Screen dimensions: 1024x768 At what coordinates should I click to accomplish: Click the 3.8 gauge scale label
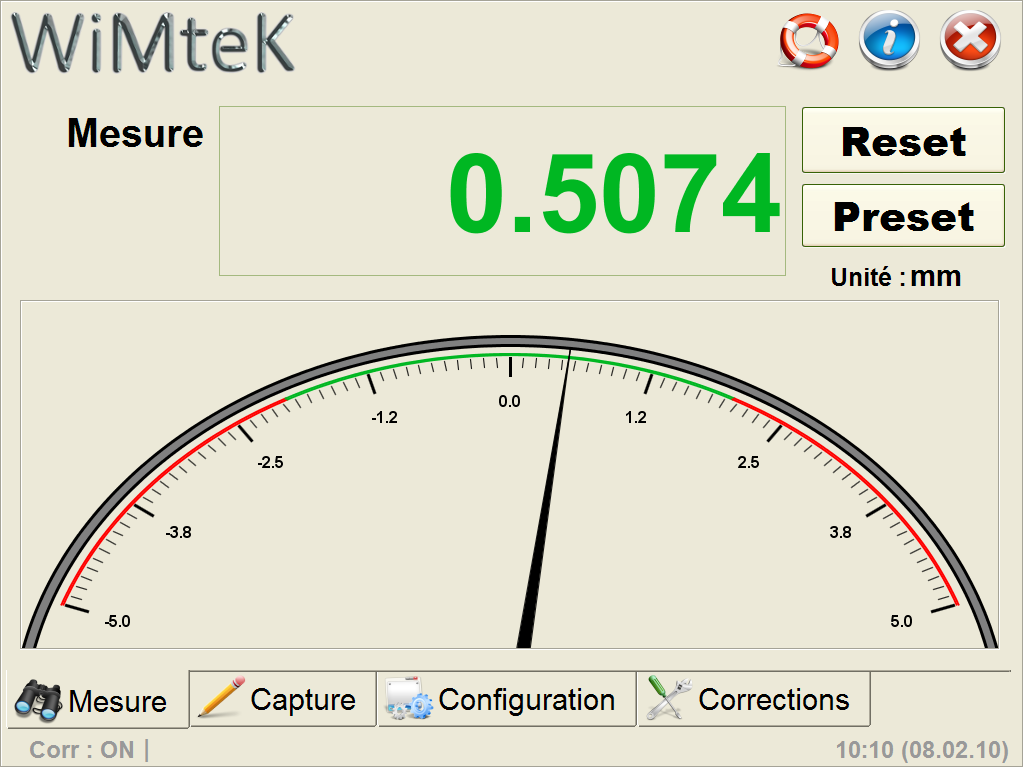[x=840, y=533]
